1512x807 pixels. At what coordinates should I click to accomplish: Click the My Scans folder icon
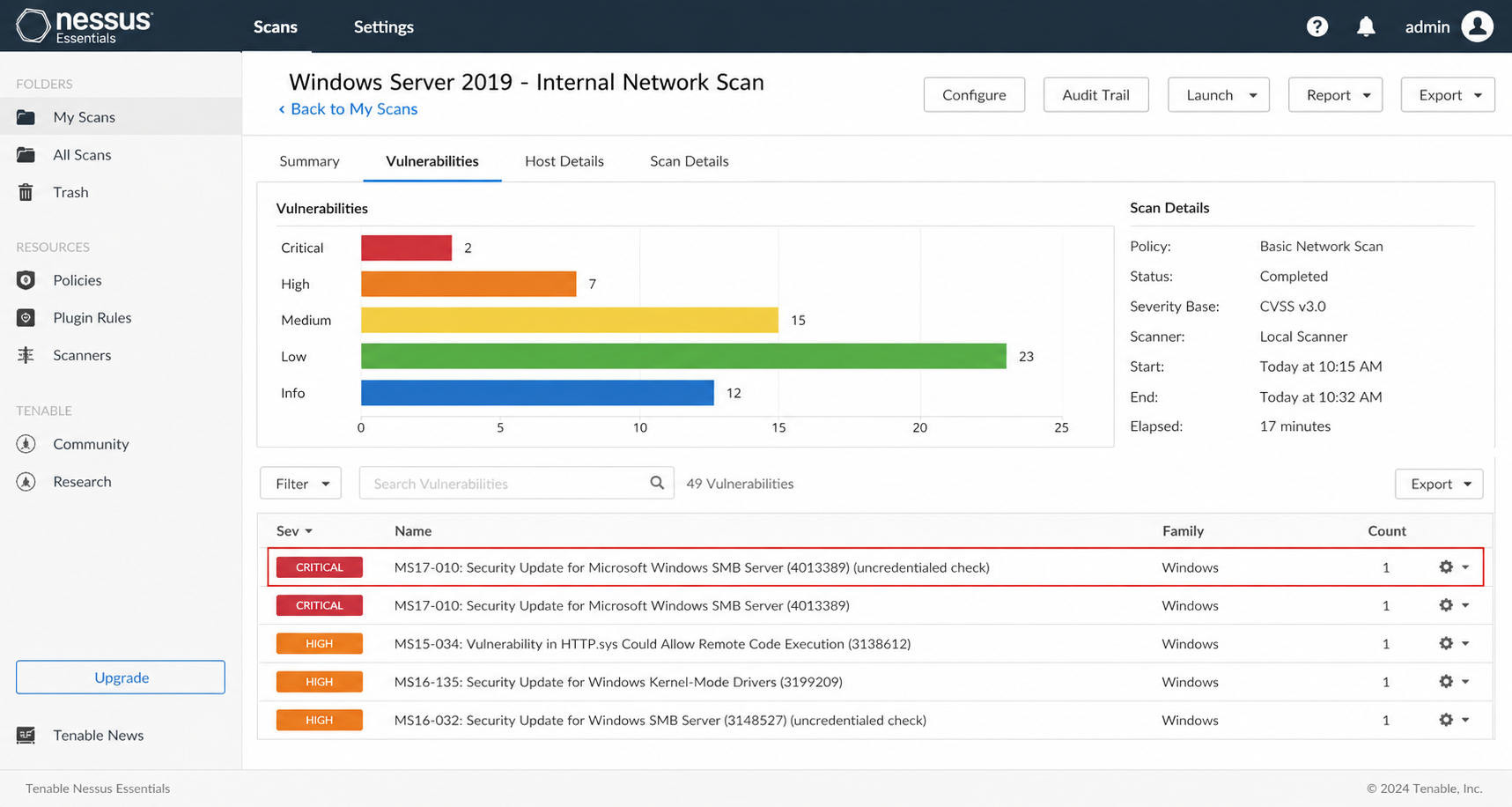pos(26,117)
